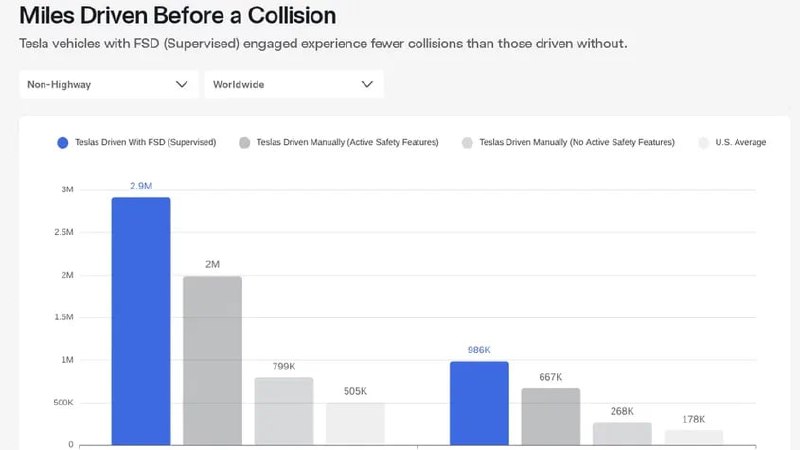The height and width of the screenshot is (450, 800).
Task: Click Teslas Driven Manually (Active Safety Features) label
Action: (x=347, y=143)
